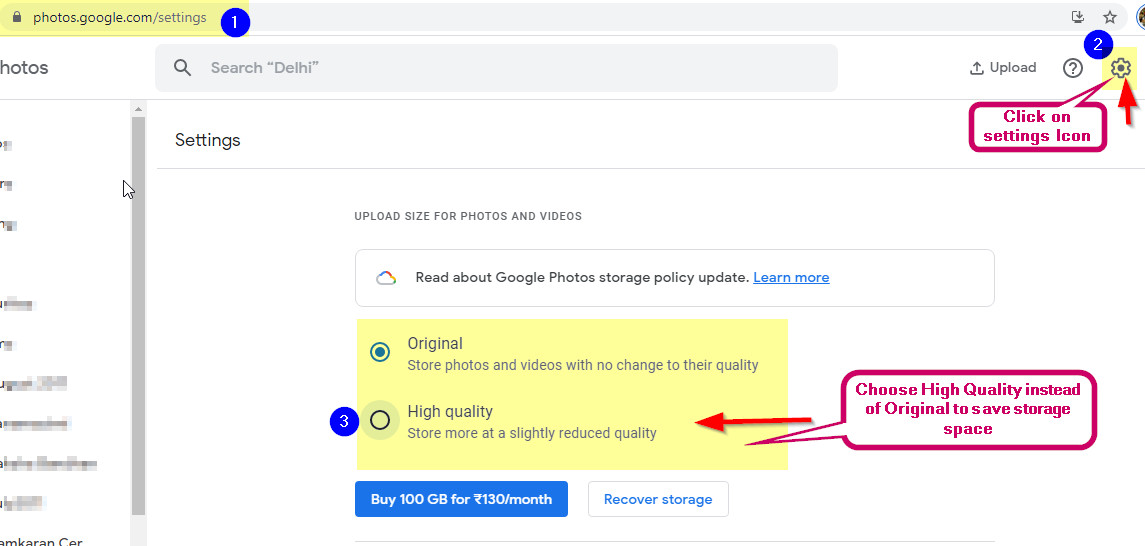Open the help question mark icon
Image resolution: width=1145 pixels, height=546 pixels.
point(1072,68)
